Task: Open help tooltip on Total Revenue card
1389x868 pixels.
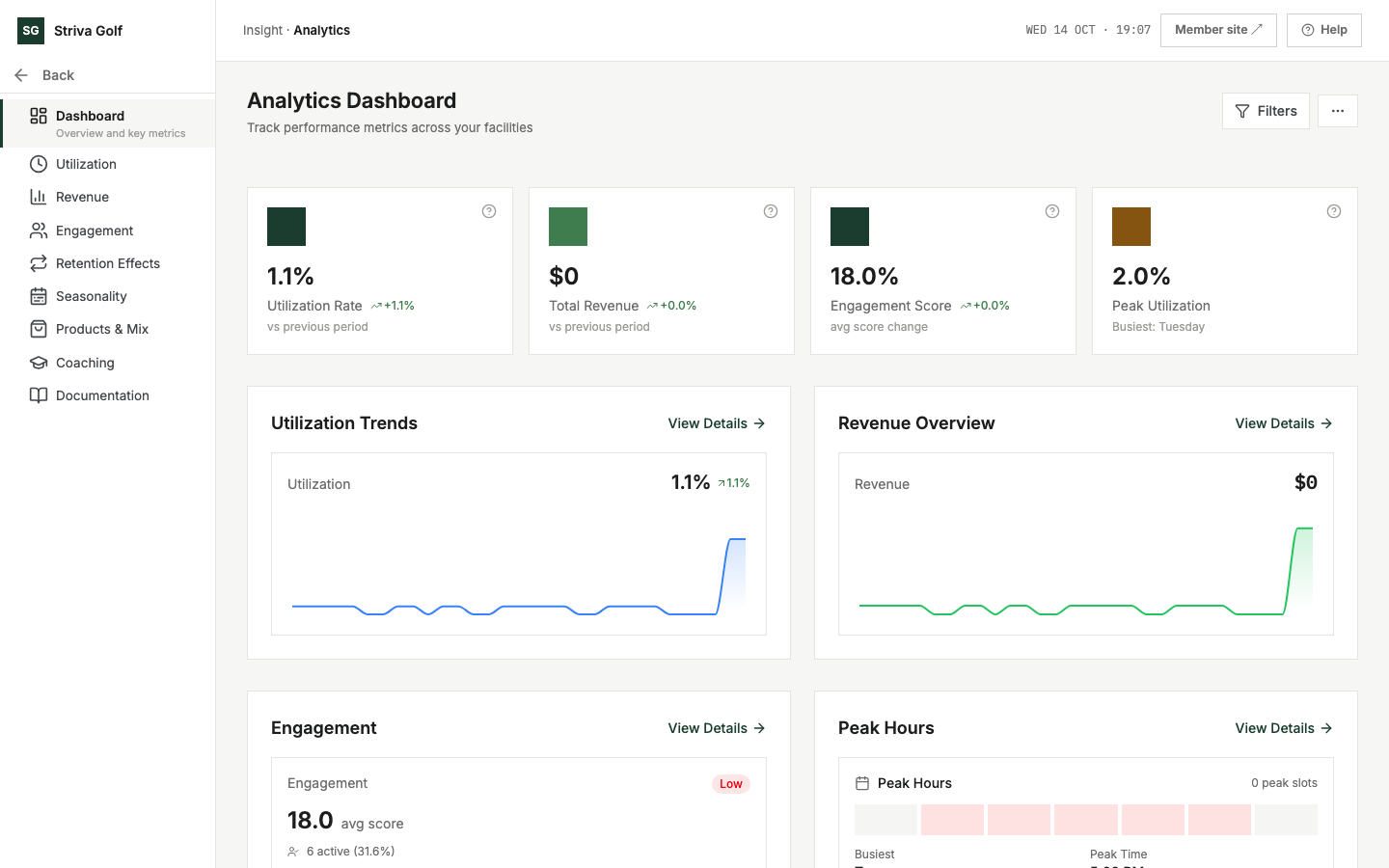Action: pos(771,211)
